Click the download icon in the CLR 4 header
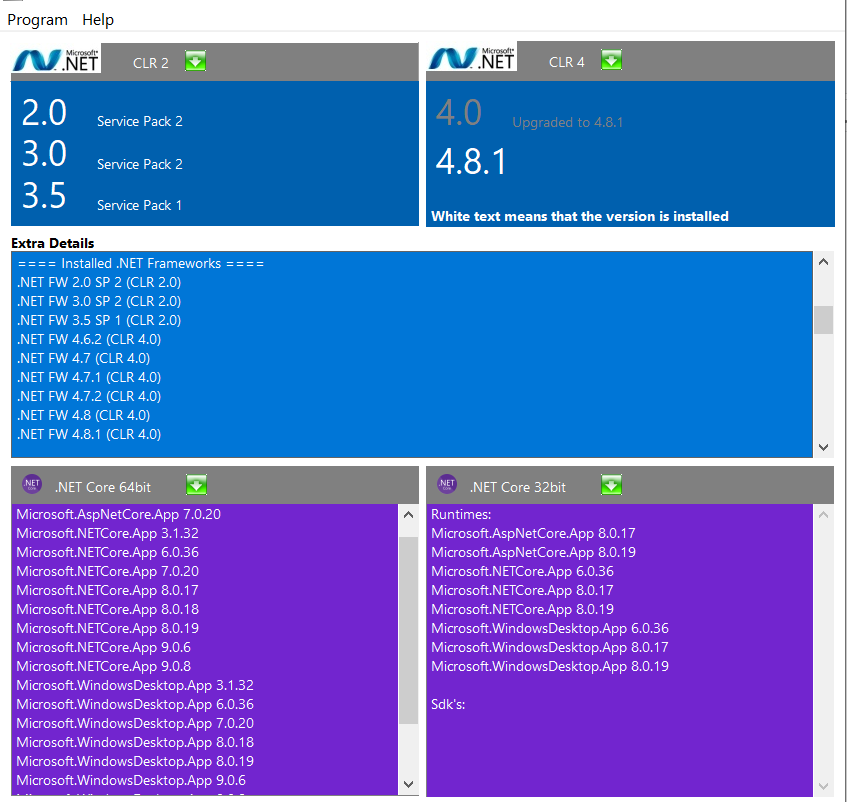847x802 pixels. [611, 59]
